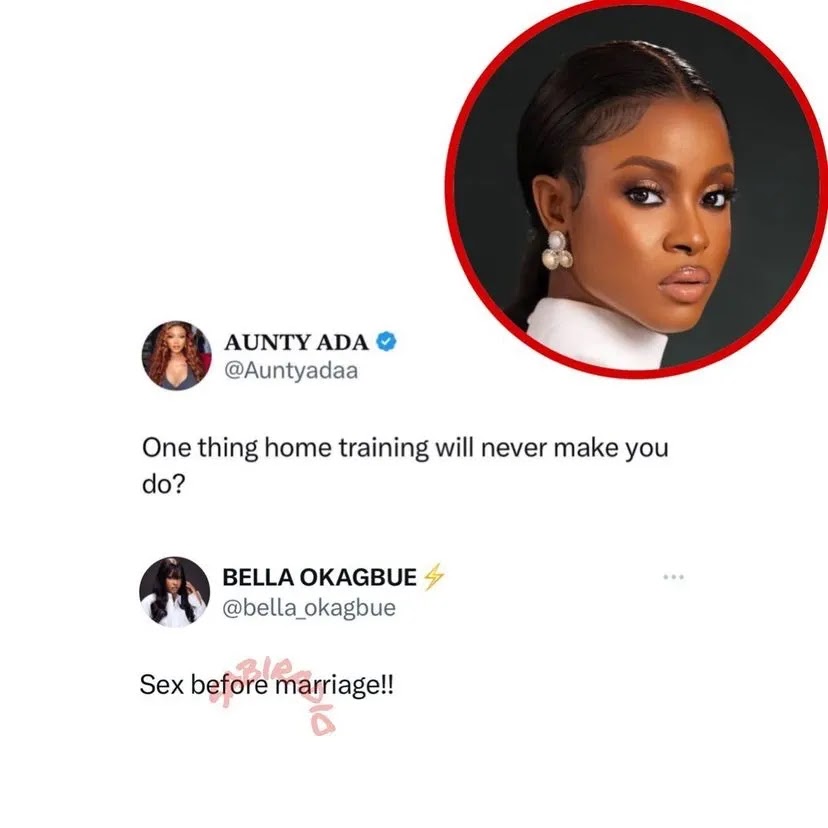Visit the @bella_okagbue handle link
The height and width of the screenshot is (828, 828).
309,608
